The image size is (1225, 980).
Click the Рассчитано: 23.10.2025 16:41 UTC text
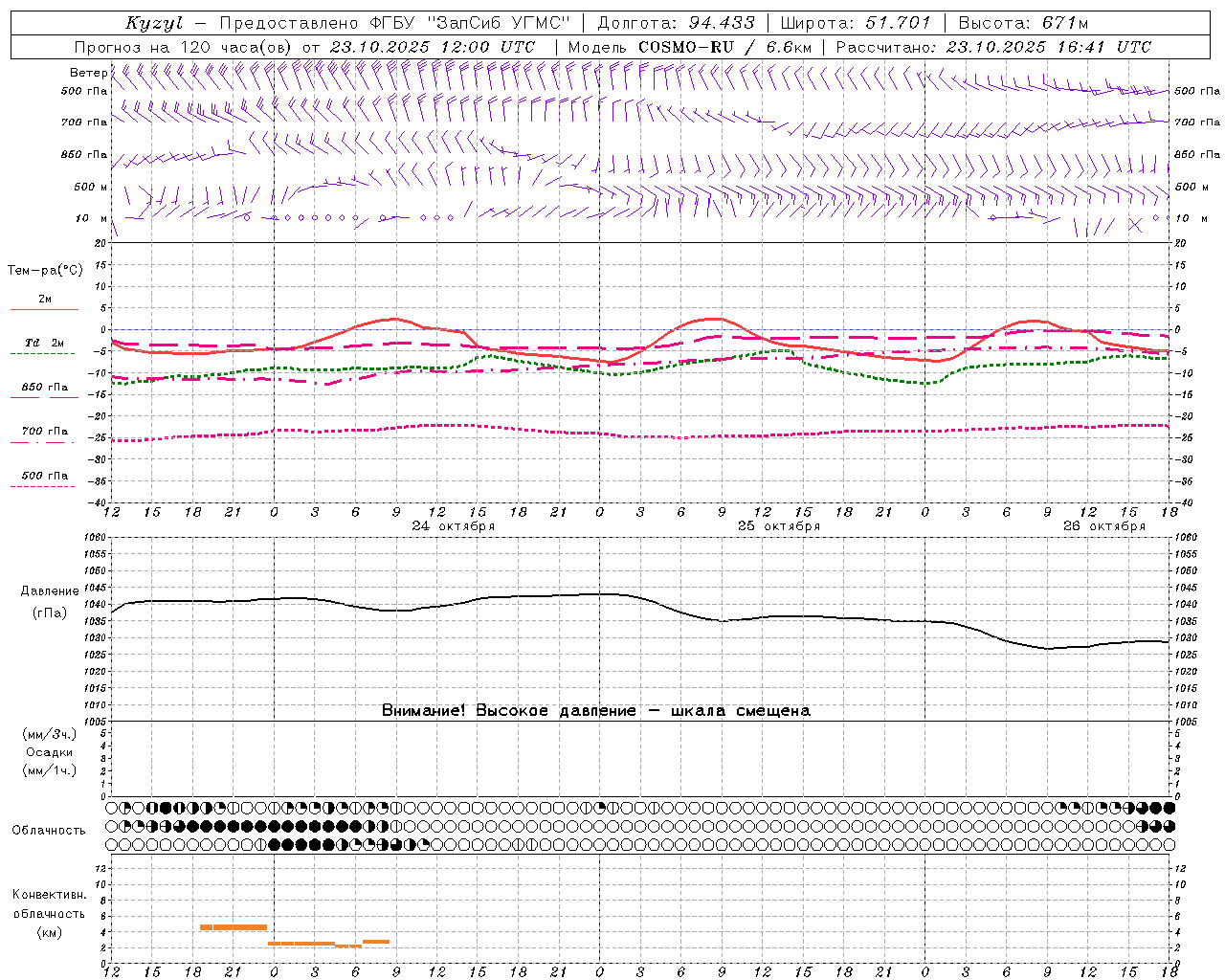click(993, 47)
